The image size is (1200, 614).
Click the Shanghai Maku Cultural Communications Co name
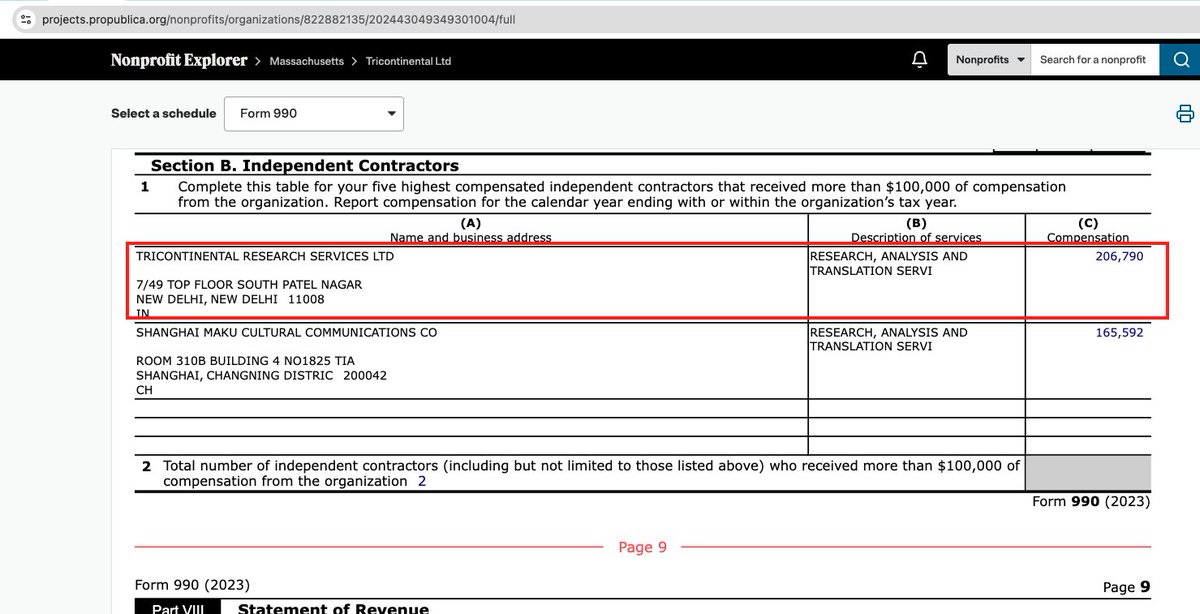(x=286, y=332)
